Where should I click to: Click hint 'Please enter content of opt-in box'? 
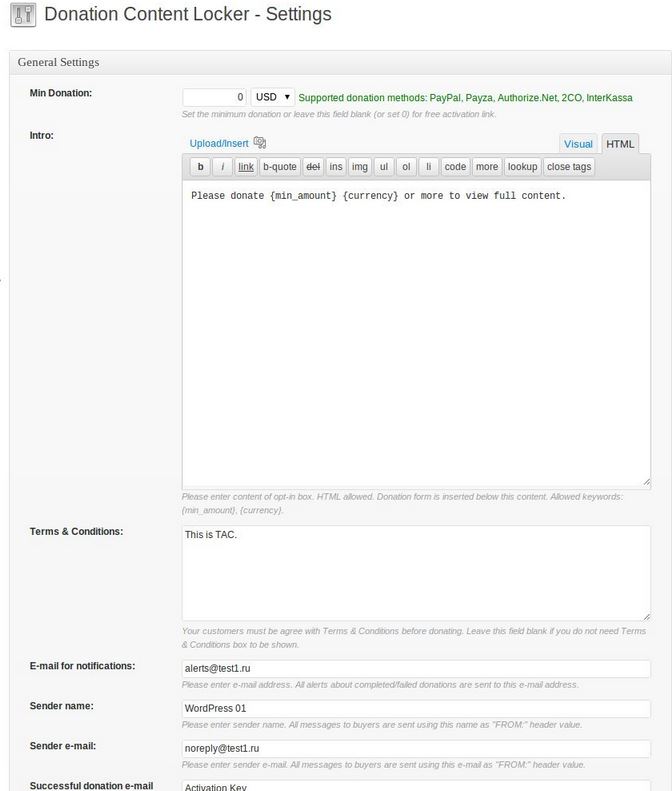point(403,503)
